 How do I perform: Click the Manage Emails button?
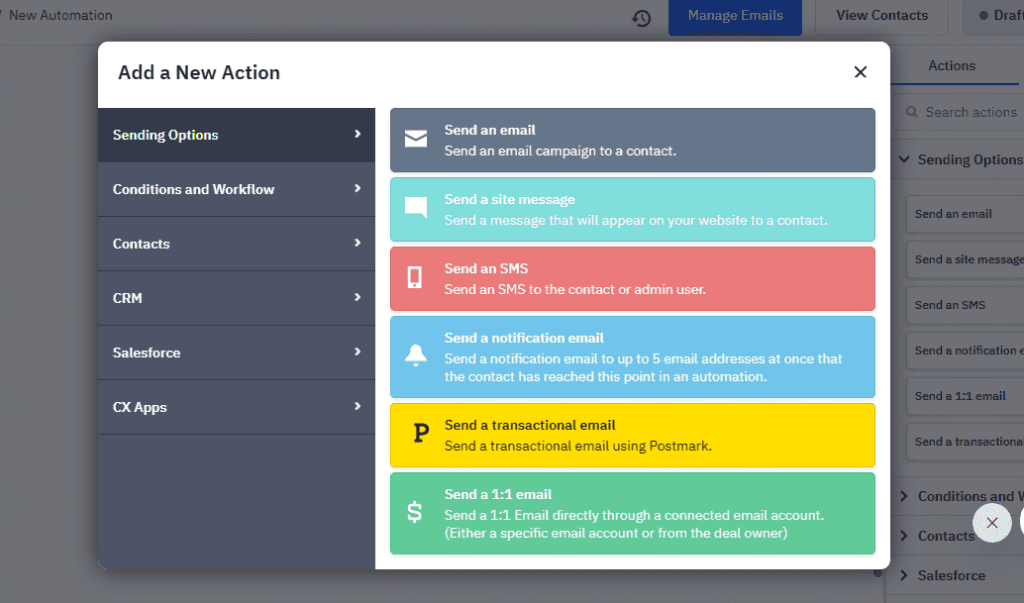(735, 16)
